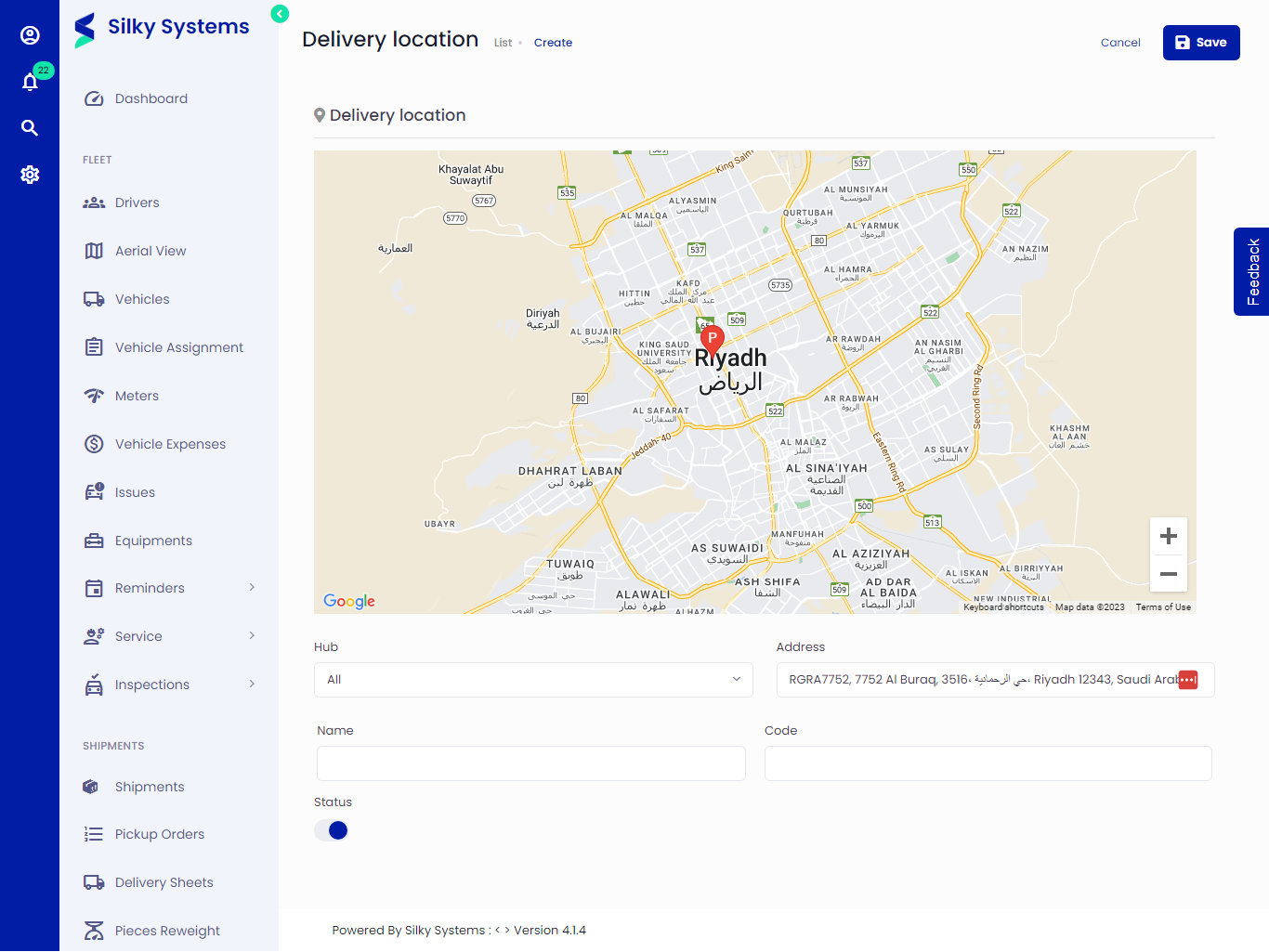Screen dimensions: 1269x952
Task: Cancel editing the delivery location
Action: click(1120, 42)
